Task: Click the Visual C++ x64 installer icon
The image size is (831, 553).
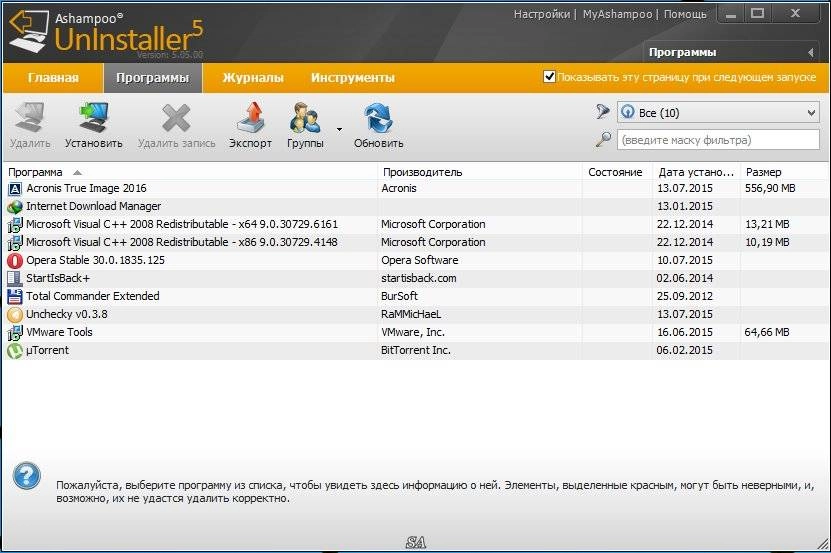Action: point(15,224)
